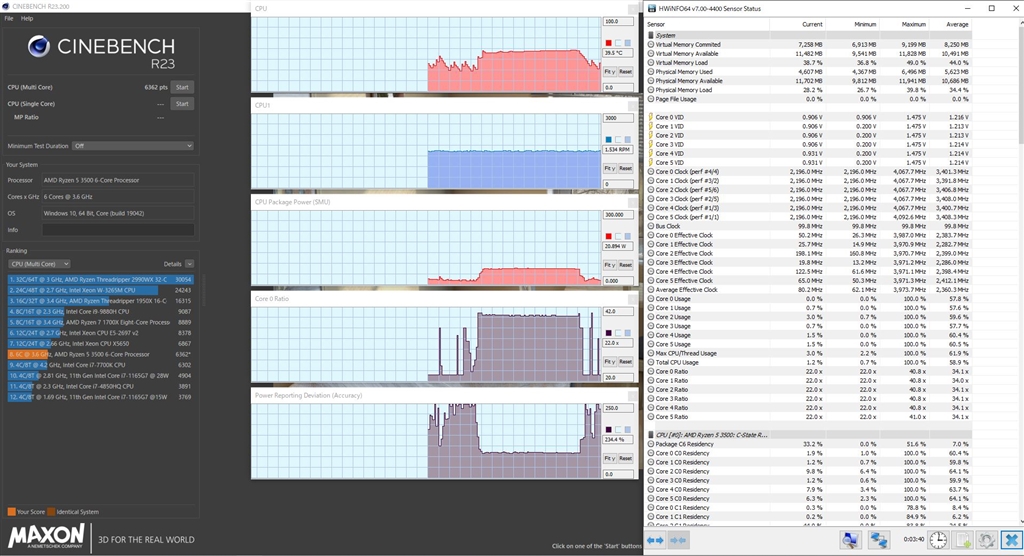Click the 100.0 max value field in CPU graph
Viewport: 1024px width, 556px height.
(x=618, y=22)
